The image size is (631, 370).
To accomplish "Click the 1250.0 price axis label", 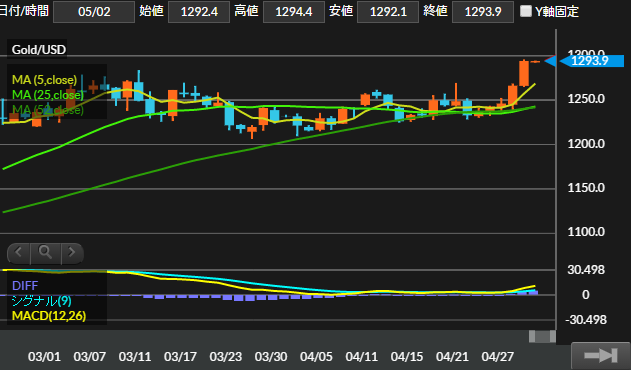I will coord(586,99).
